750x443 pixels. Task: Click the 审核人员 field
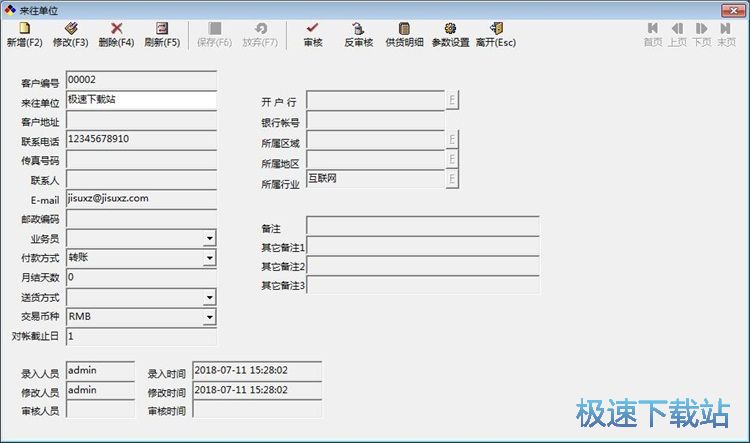[x=100, y=410]
